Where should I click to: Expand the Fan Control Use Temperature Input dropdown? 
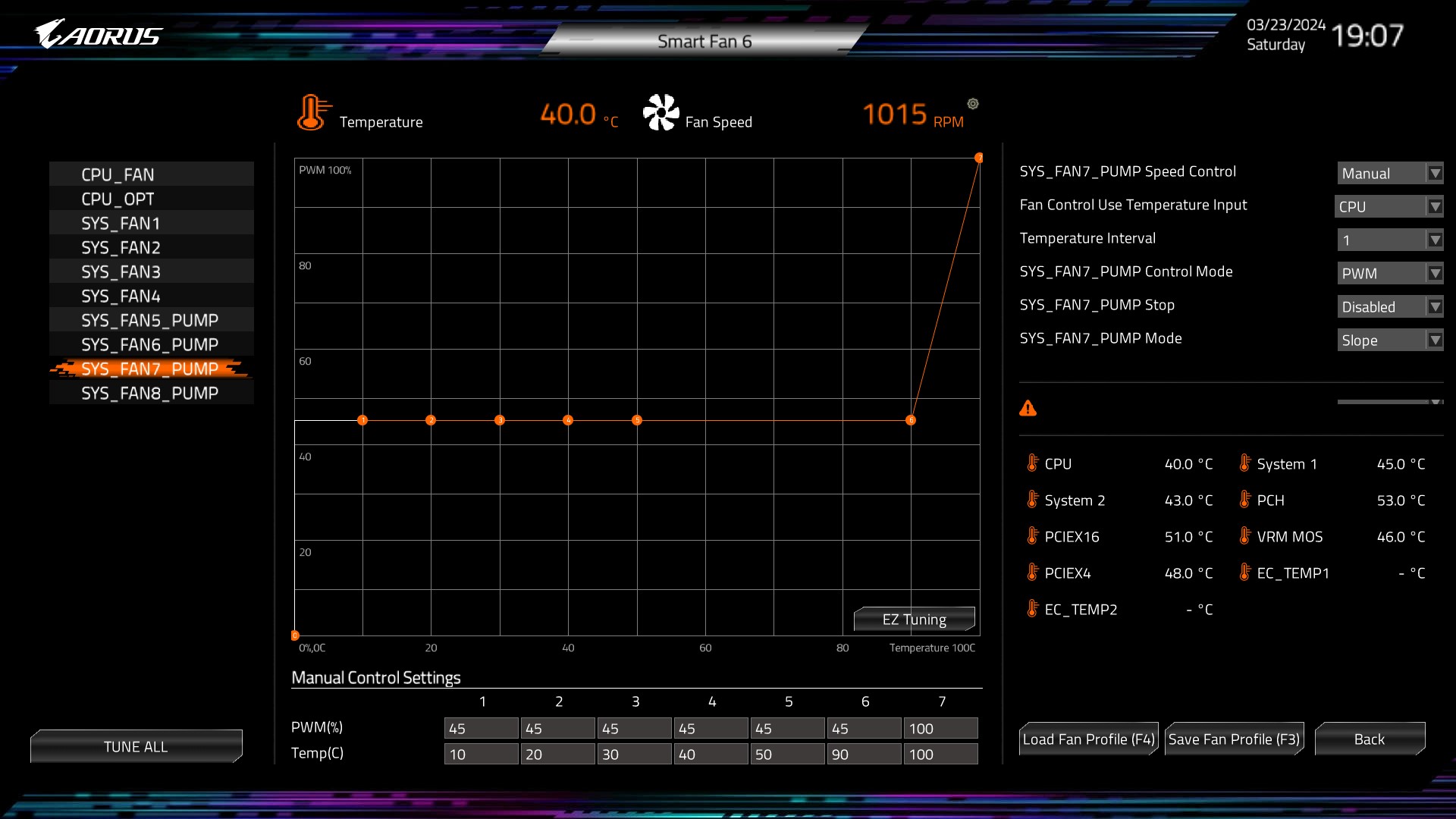[x=1388, y=206]
